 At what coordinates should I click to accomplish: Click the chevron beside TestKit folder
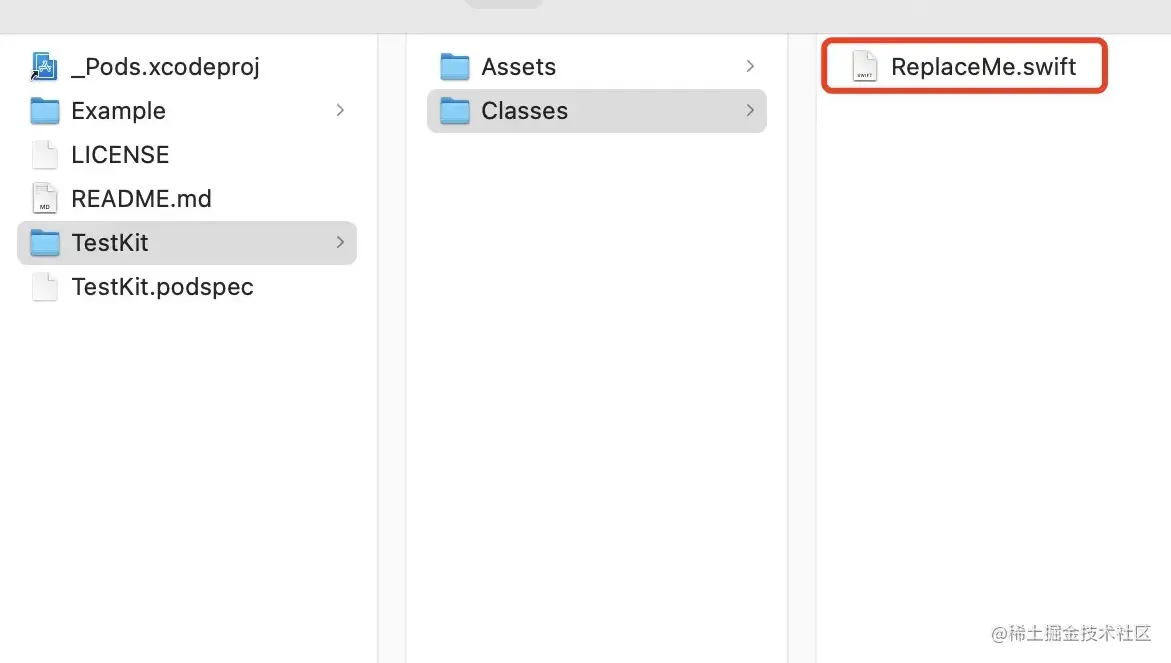340,243
